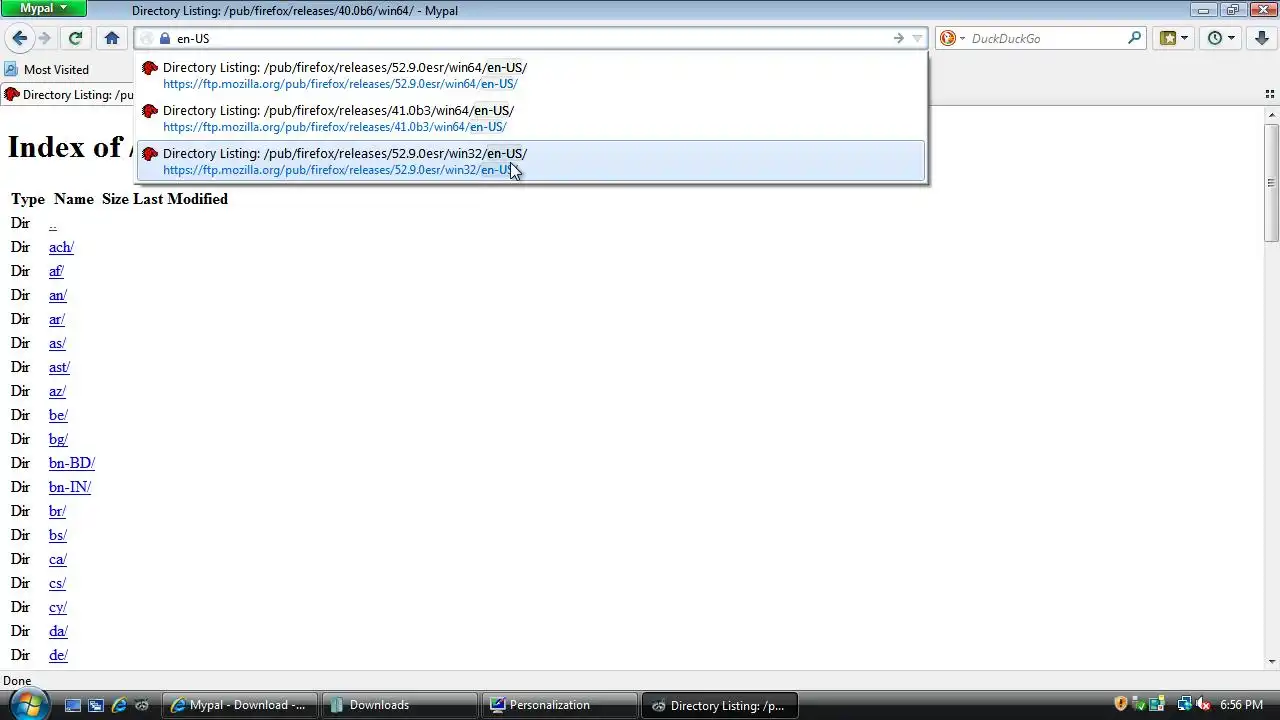Open the downloads arrow button
This screenshot has height=720, width=1280.
[1262, 38]
